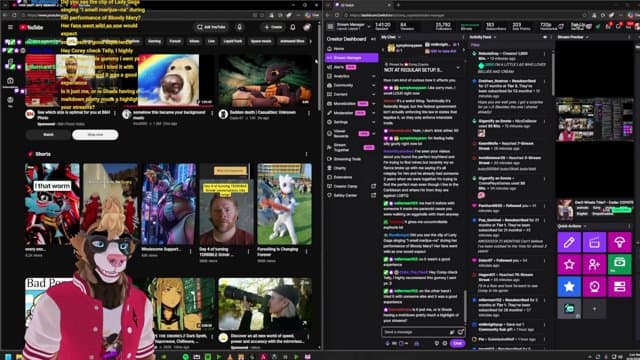Click the Send a message chat input
This screenshot has height=360, width=640.
pyautogui.click(x=424, y=332)
